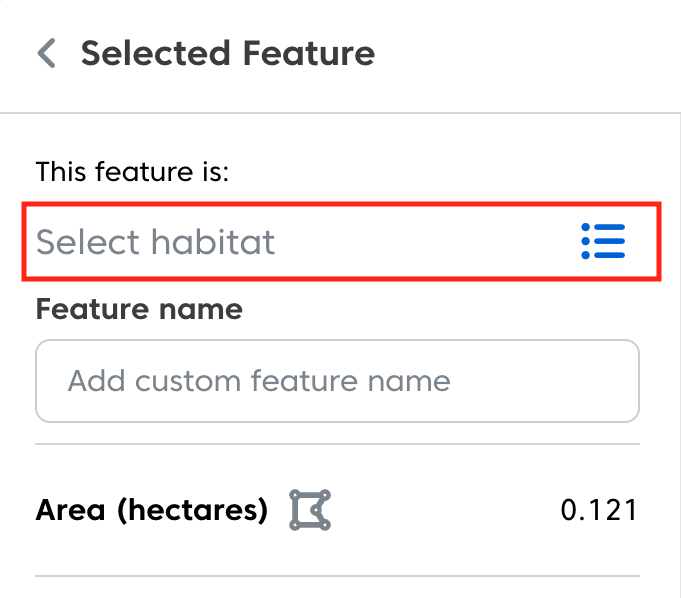Click the blue list icon in habitat field
Screen dimensions: 681x598
click(603, 241)
